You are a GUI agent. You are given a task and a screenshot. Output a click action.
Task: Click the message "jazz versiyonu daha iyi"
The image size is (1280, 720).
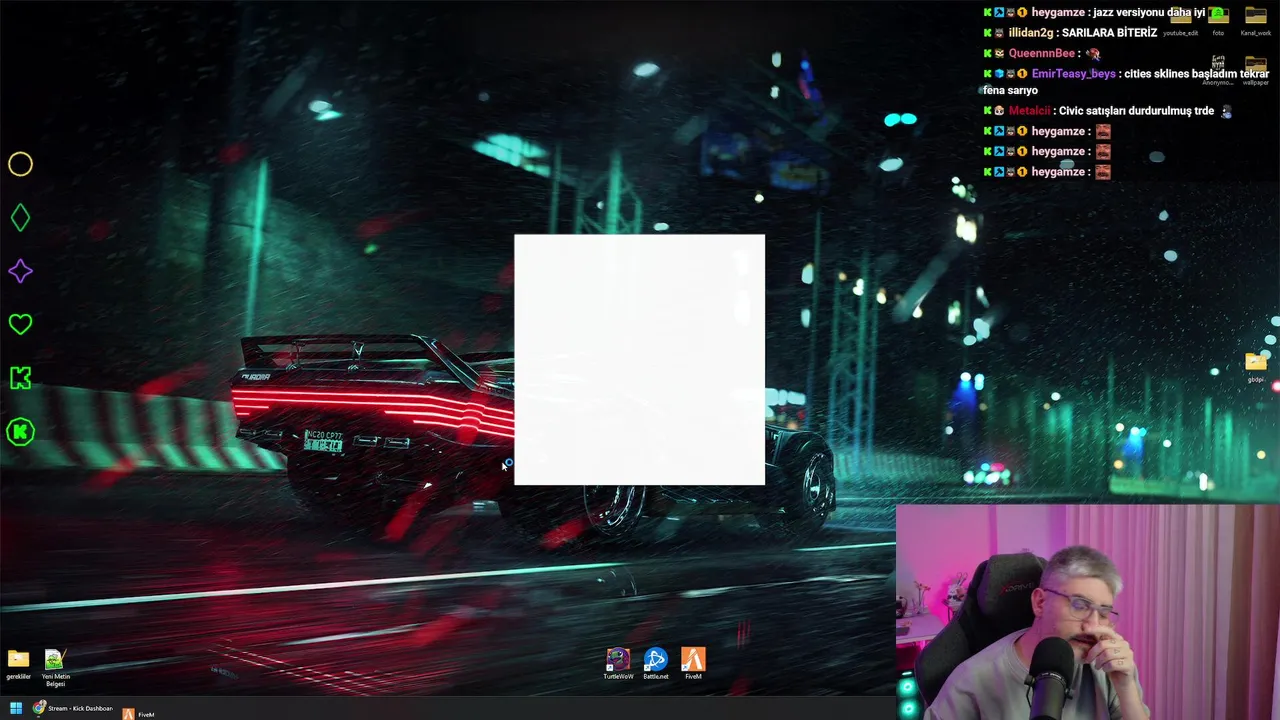point(1149,13)
